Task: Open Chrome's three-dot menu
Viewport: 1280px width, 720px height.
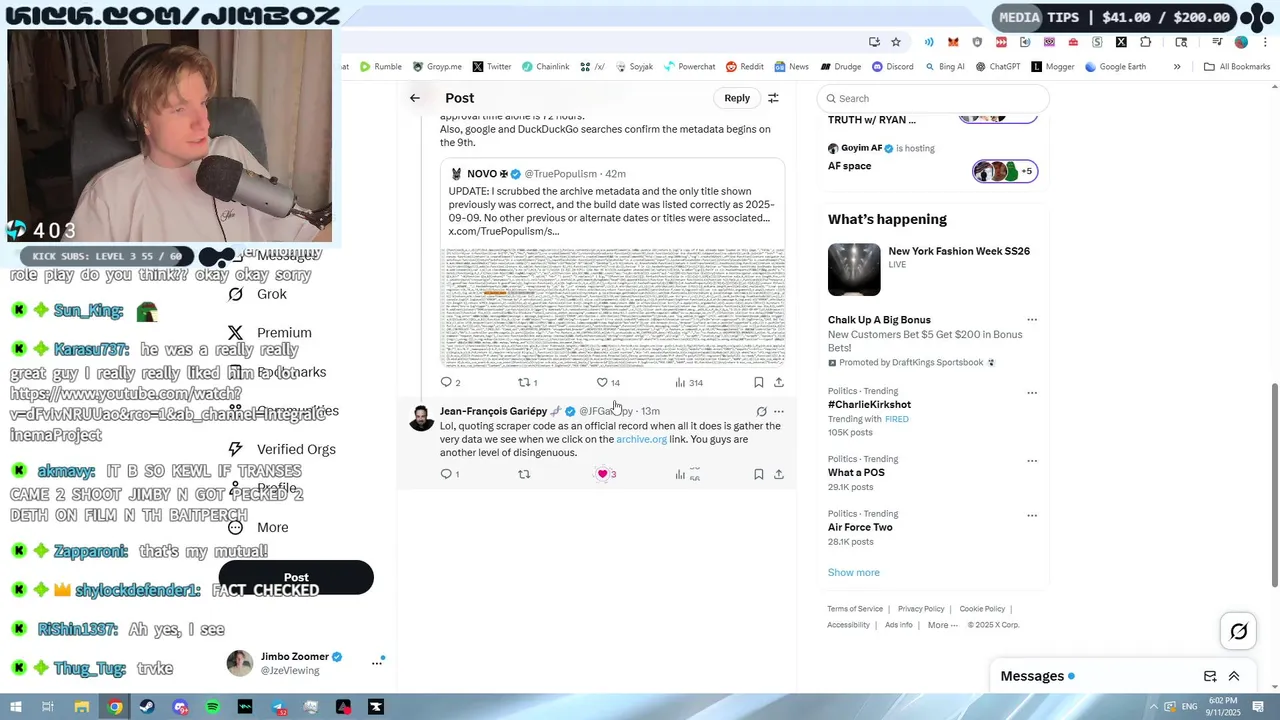Action: coord(1265,42)
